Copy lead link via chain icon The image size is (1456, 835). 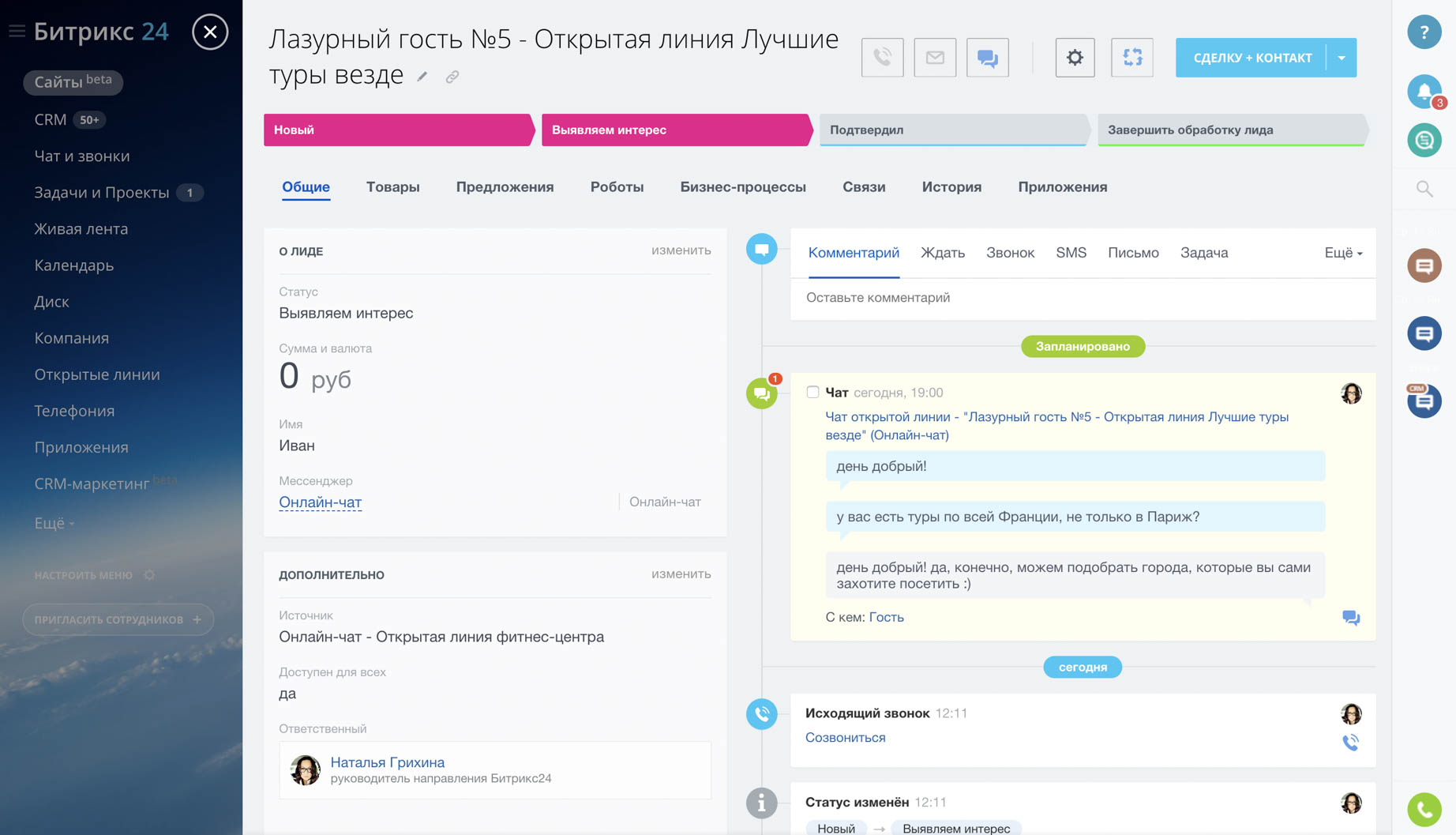[x=452, y=77]
